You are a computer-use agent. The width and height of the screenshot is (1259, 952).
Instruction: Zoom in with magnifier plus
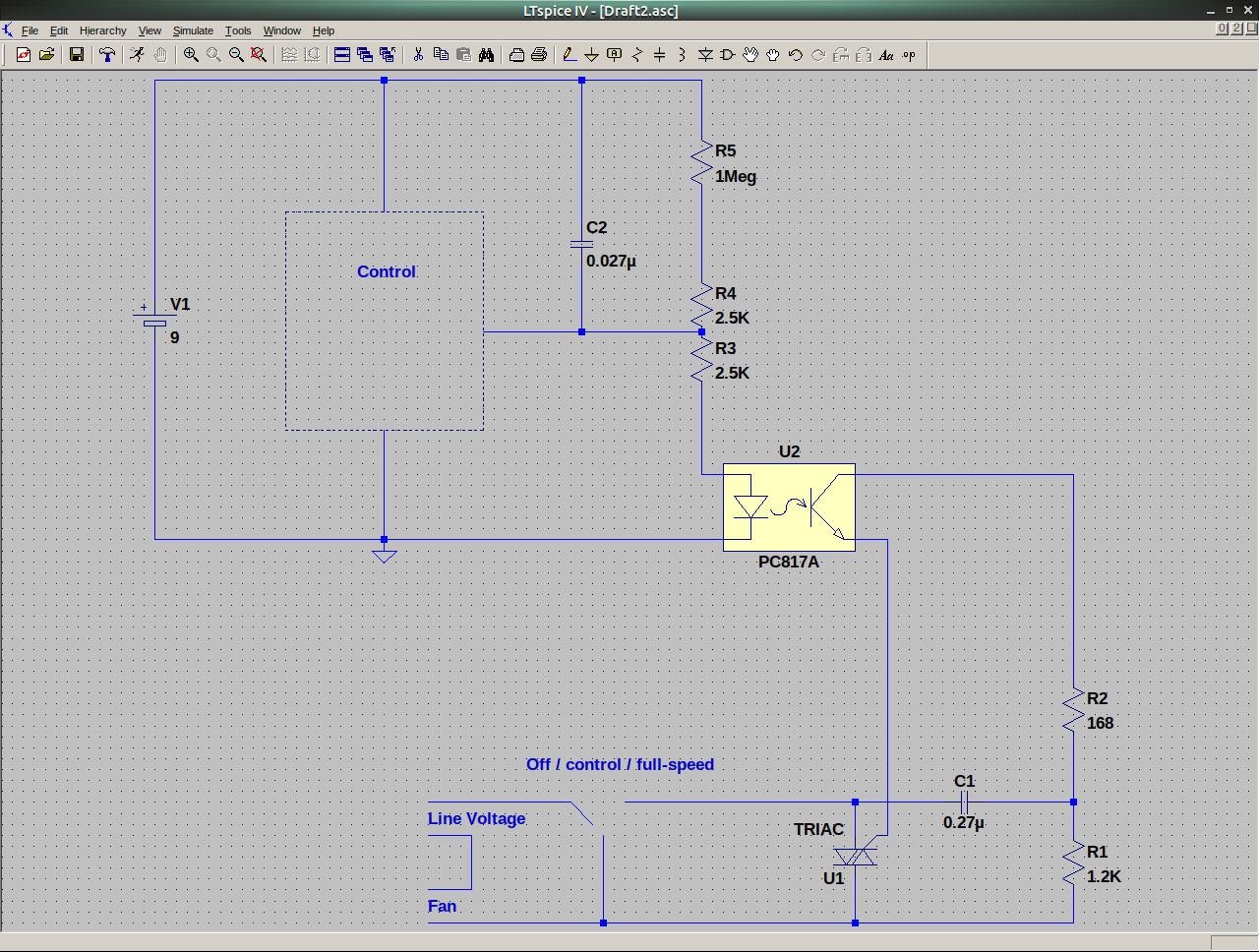[191, 55]
